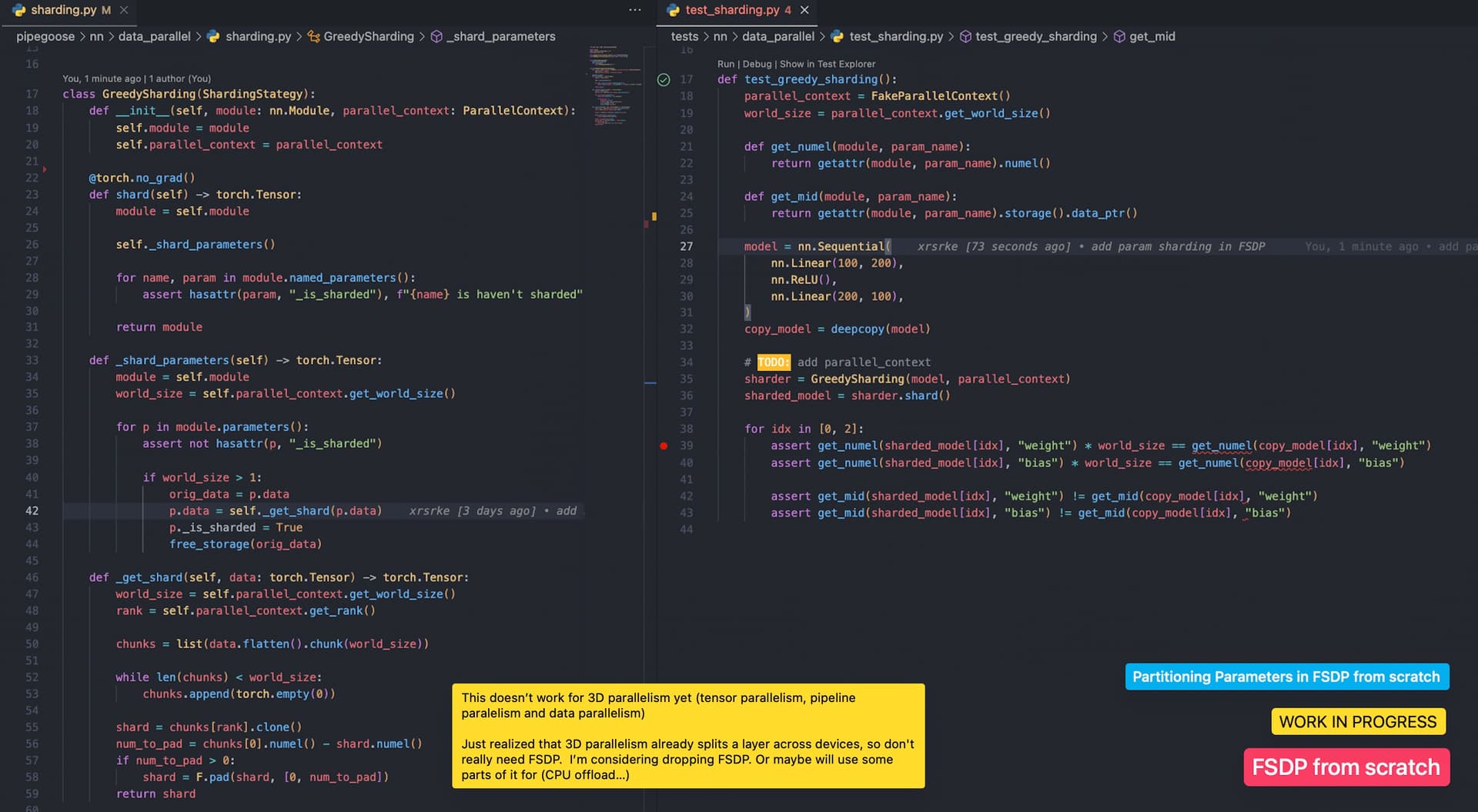Open GreedySharding class breadcrumb dropdown

pyautogui.click(x=368, y=36)
